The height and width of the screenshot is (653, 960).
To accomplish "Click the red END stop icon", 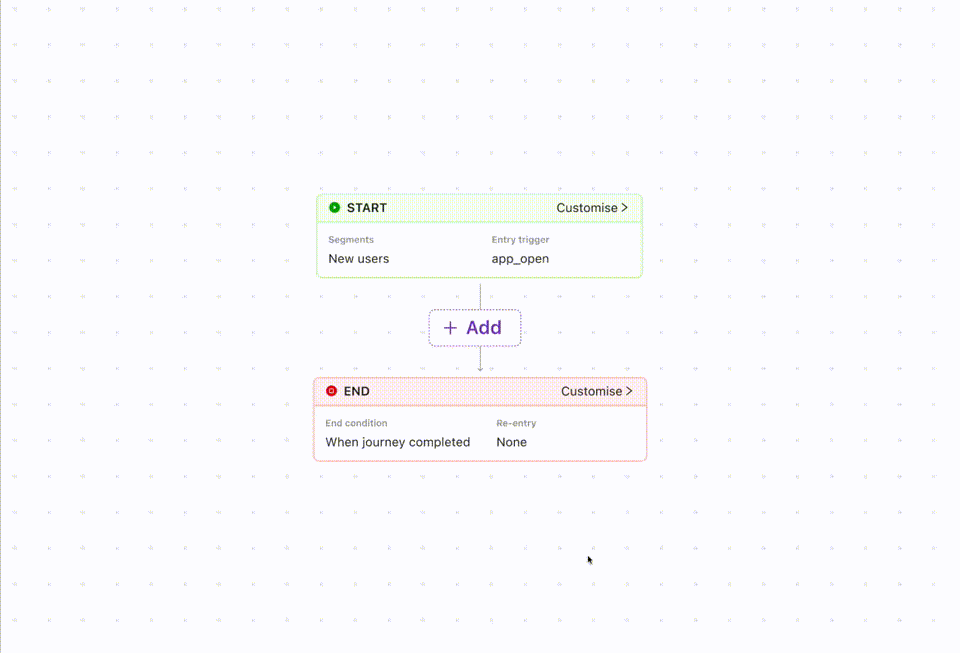I will (x=331, y=390).
